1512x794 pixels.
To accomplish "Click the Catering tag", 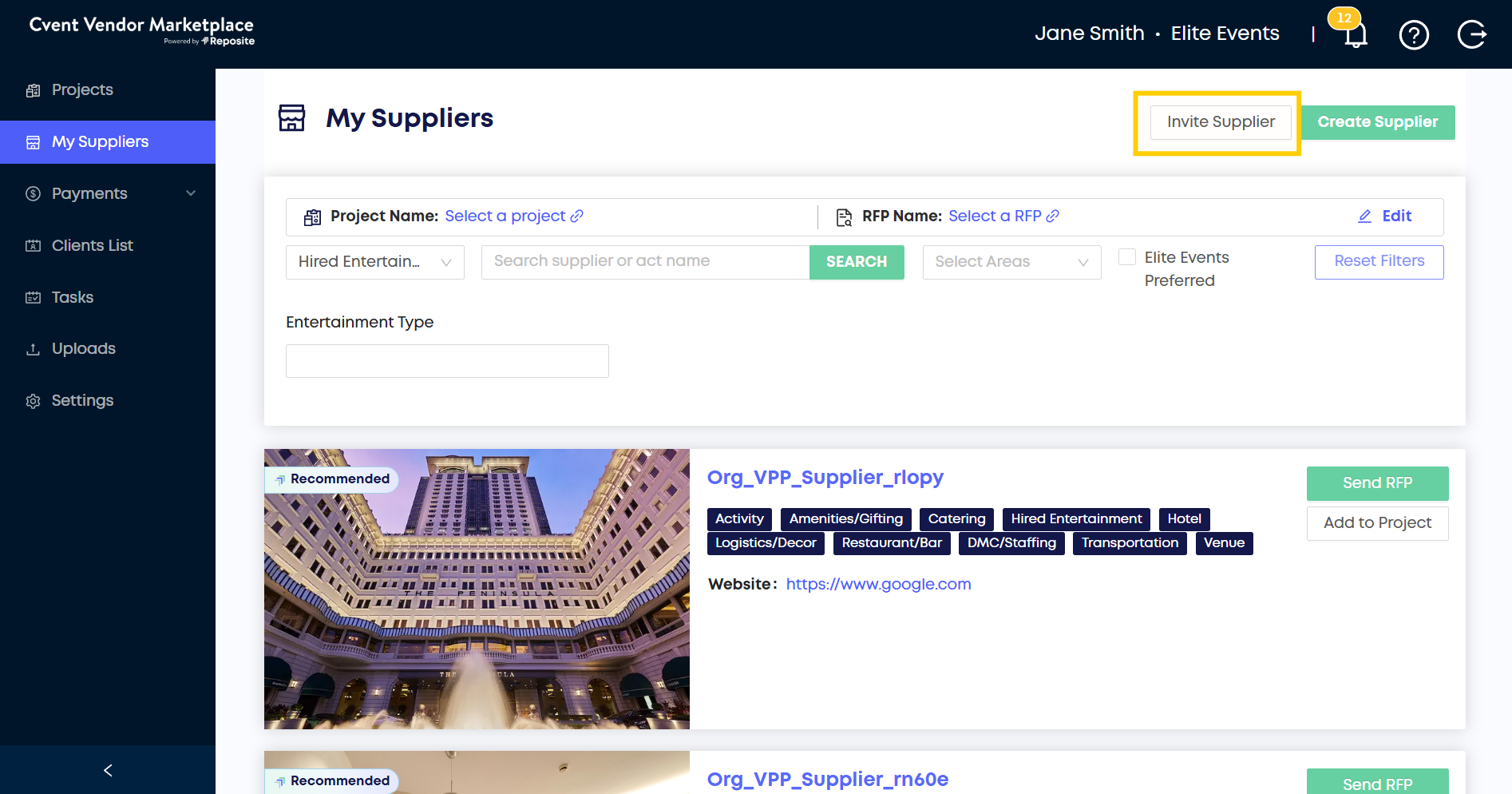I will point(956,519).
